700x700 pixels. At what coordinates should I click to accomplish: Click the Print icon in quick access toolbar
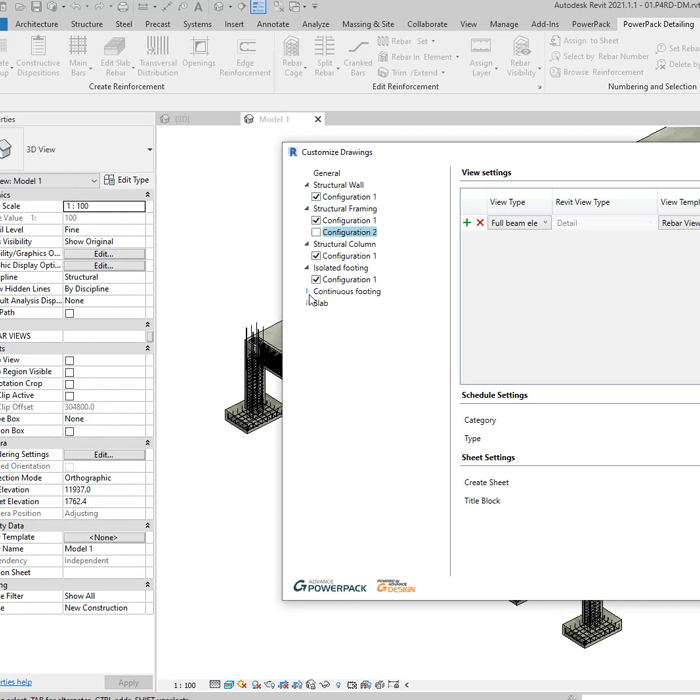[123, 7]
